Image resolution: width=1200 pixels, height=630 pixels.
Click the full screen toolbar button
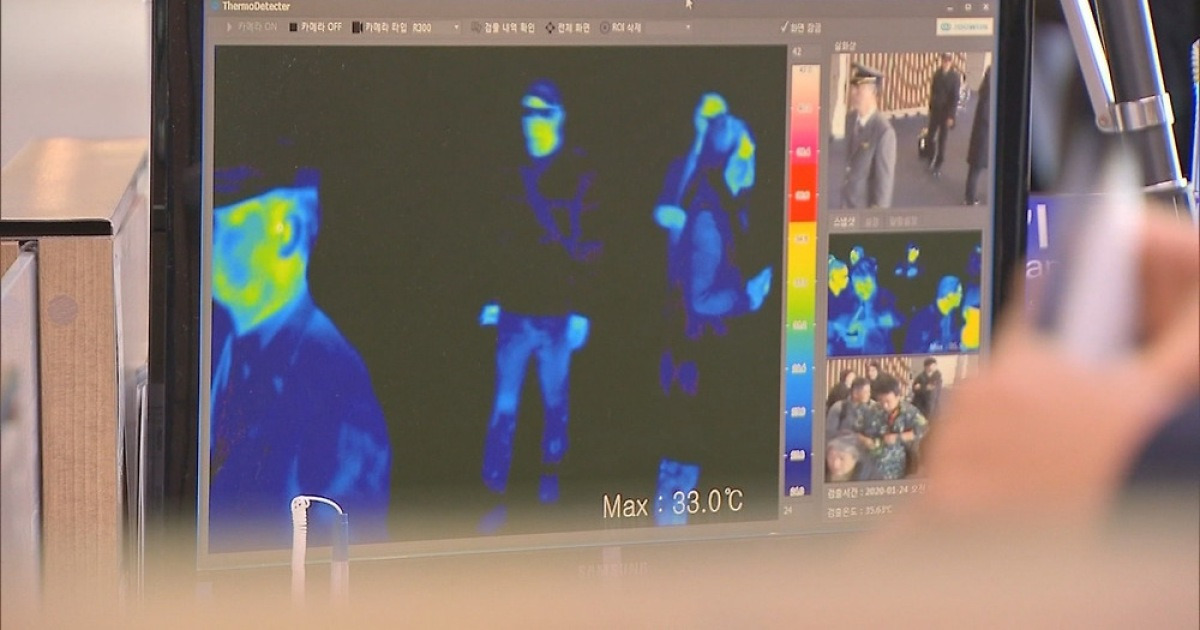pos(568,27)
